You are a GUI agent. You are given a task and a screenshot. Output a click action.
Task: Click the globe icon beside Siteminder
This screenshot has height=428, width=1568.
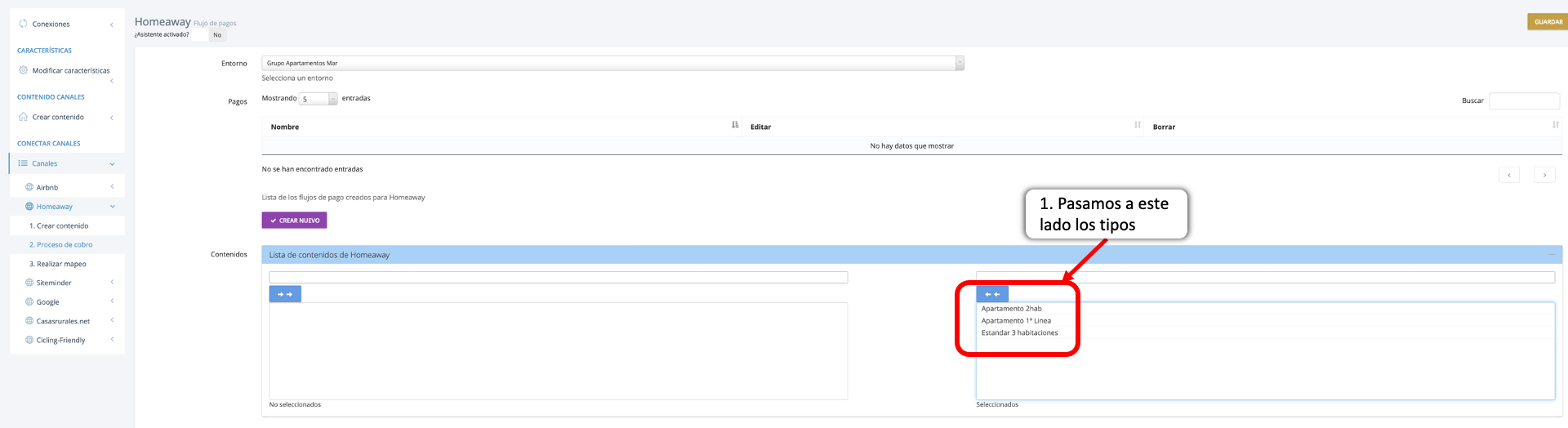point(29,283)
